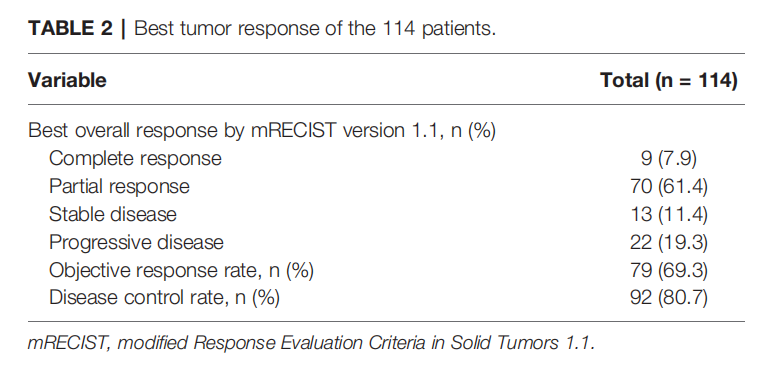Viewport: 773px width, 369px height.
Task: Select the Partial response row label
Action: point(119,187)
